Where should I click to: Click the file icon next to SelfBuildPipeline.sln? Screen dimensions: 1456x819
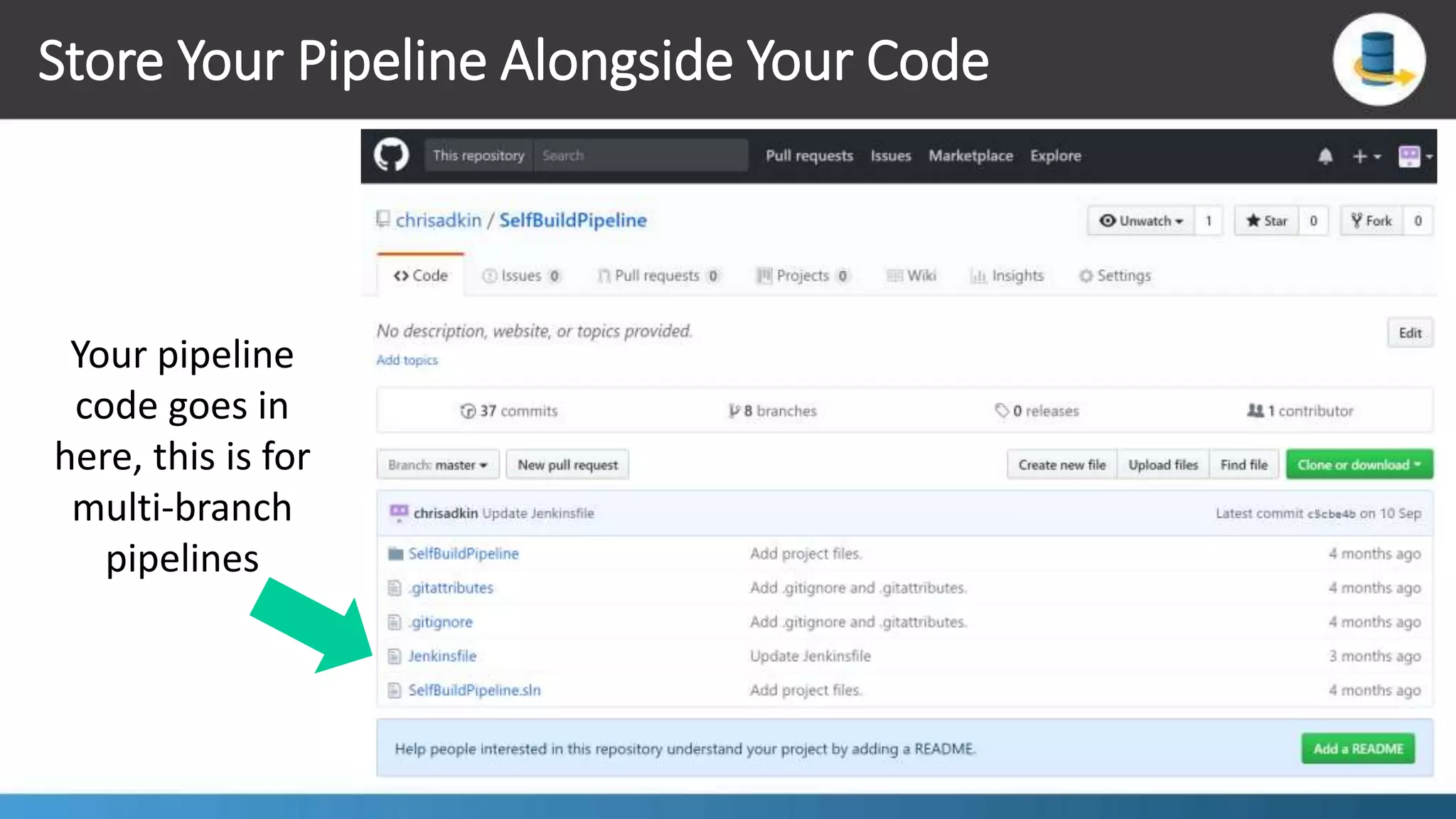pyautogui.click(x=395, y=690)
